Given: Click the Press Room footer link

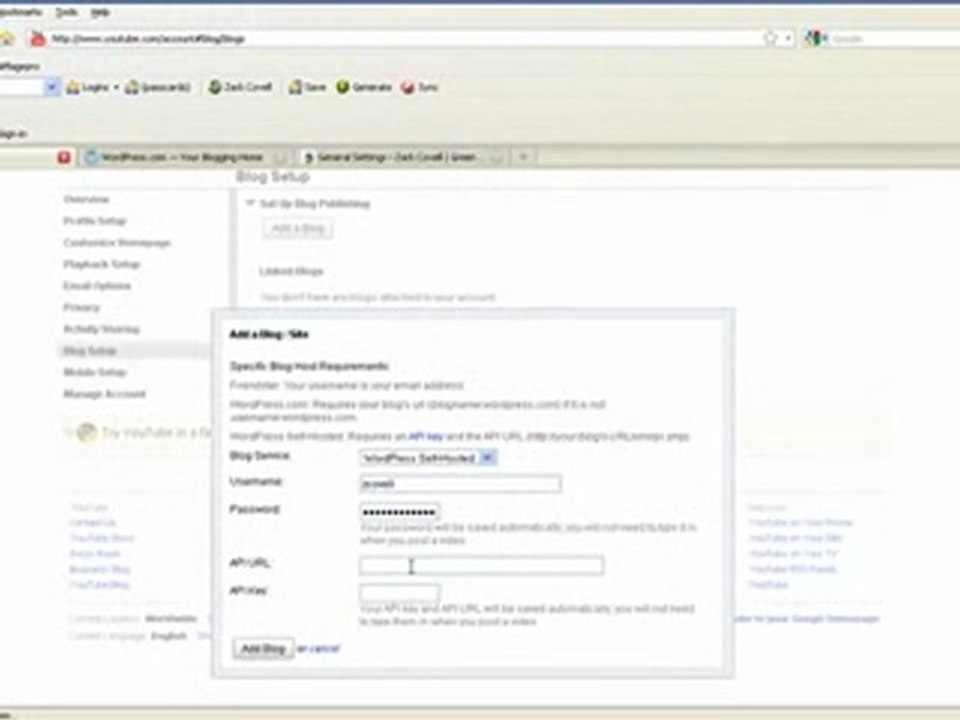Looking at the screenshot, I should tap(95, 554).
